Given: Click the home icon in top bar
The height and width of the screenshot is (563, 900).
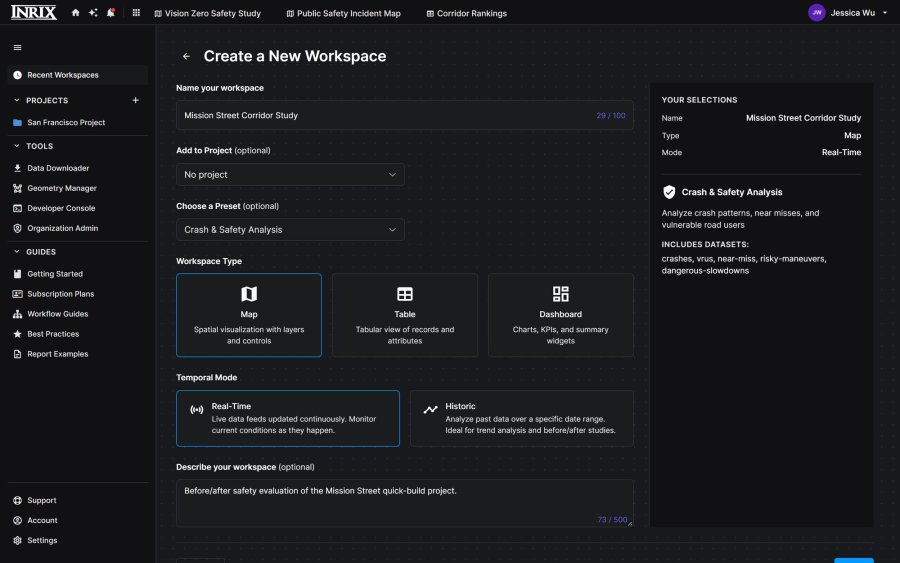Looking at the screenshot, I should [x=75, y=13].
